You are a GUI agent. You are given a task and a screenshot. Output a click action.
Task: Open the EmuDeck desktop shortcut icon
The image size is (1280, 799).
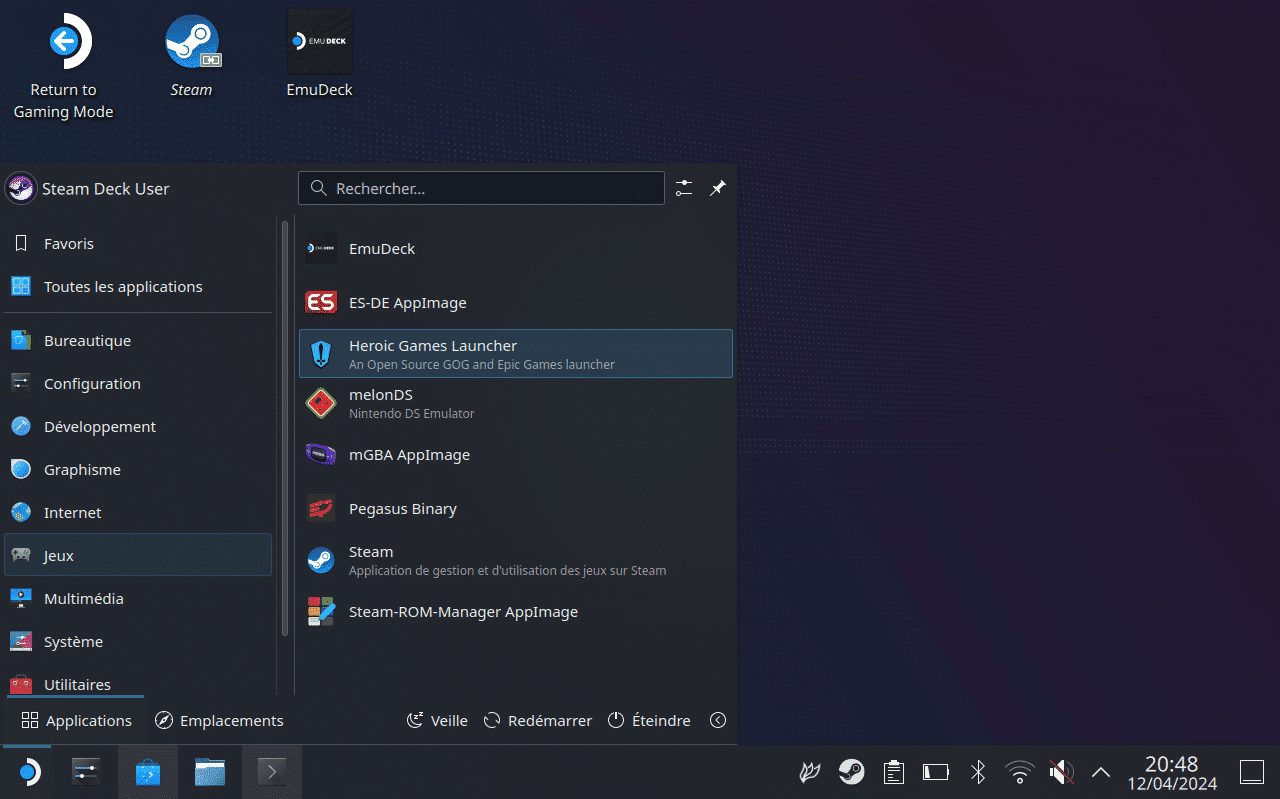pyautogui.click(x=320, y=44)
